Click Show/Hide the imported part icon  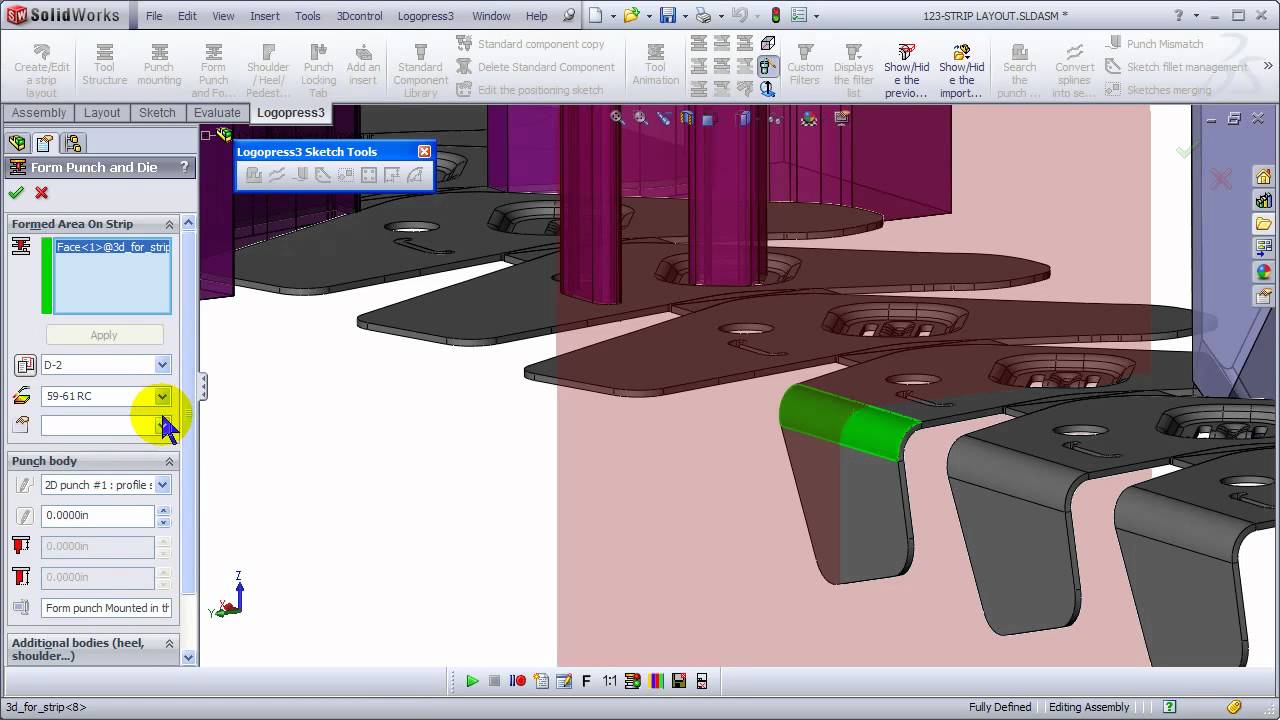[x=961, y=70]
